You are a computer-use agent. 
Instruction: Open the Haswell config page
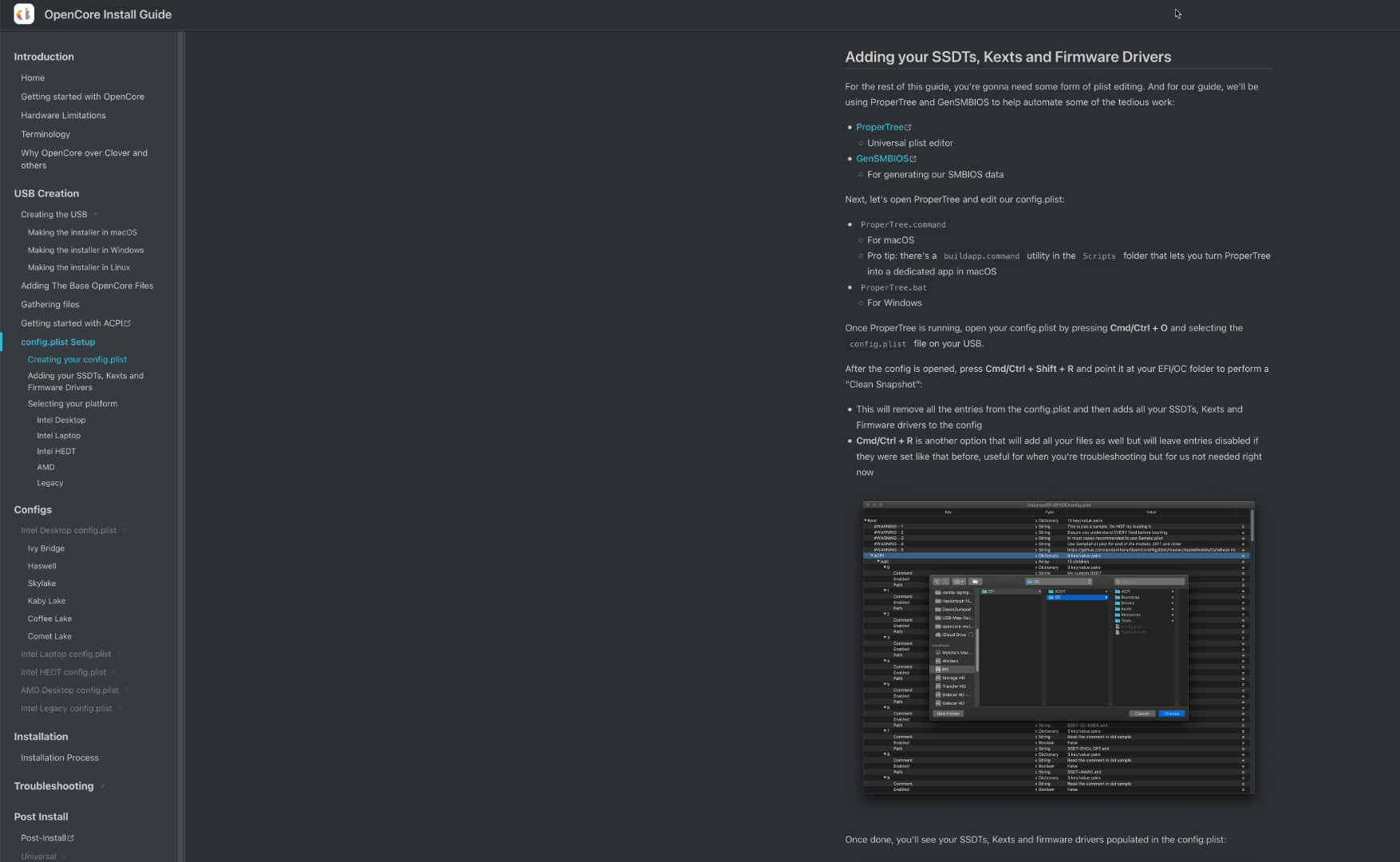[41, 567]
